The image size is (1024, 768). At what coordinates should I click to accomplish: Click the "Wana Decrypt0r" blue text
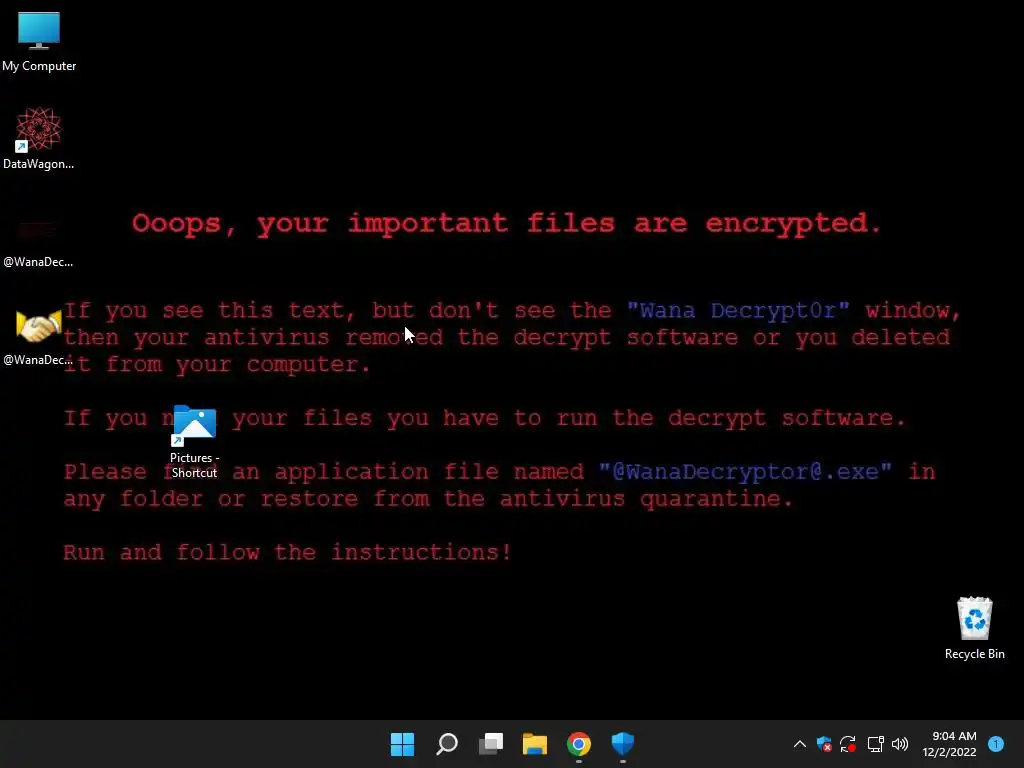click(x=738, y=310)
